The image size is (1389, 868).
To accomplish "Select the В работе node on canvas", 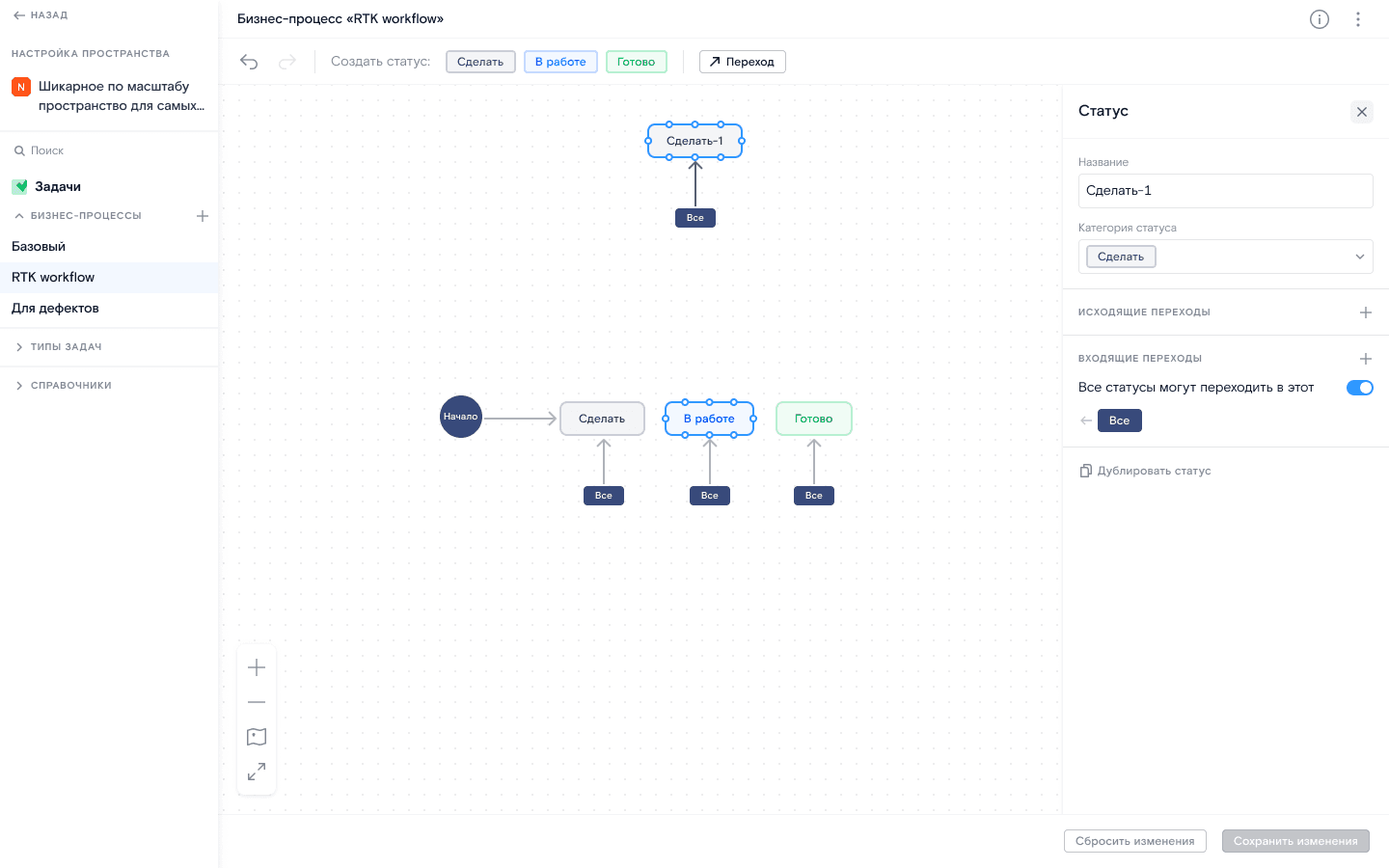I will (x=709, y=419).
